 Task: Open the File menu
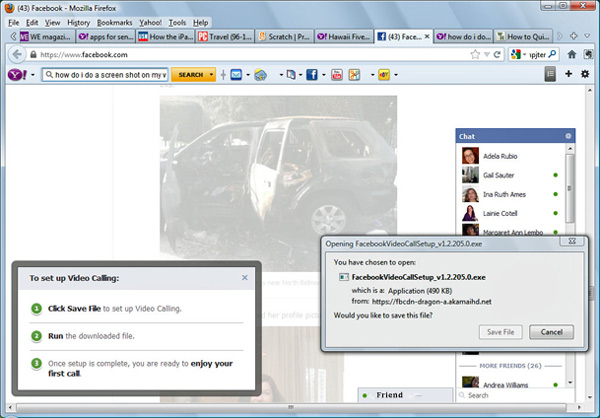tap(13, 23)
